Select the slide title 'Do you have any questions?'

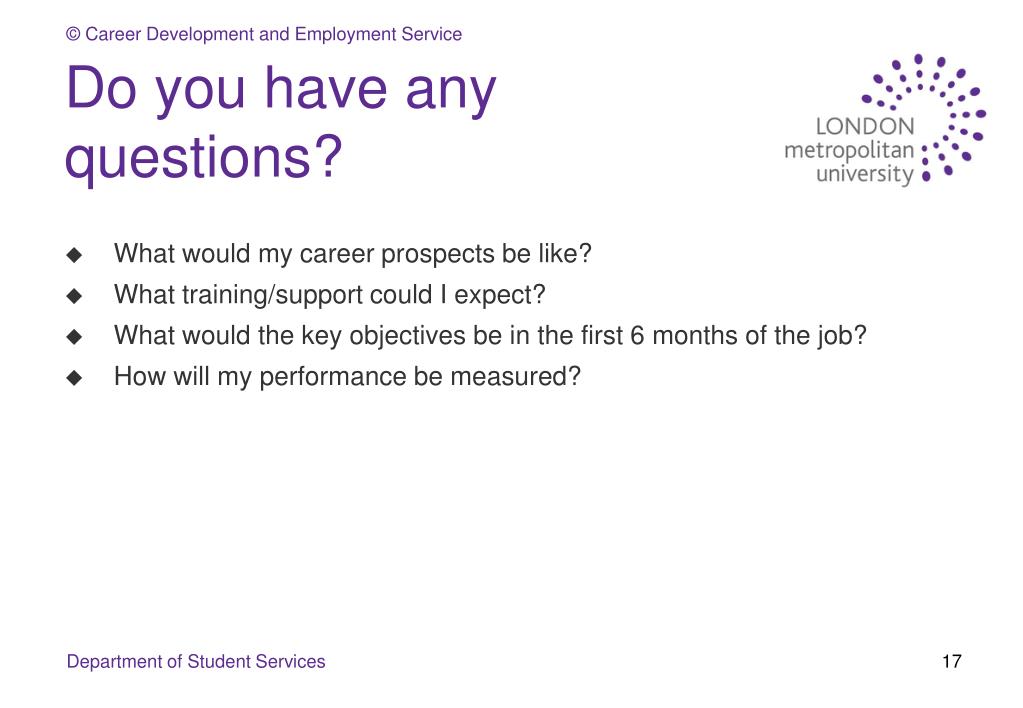[281, 122]
